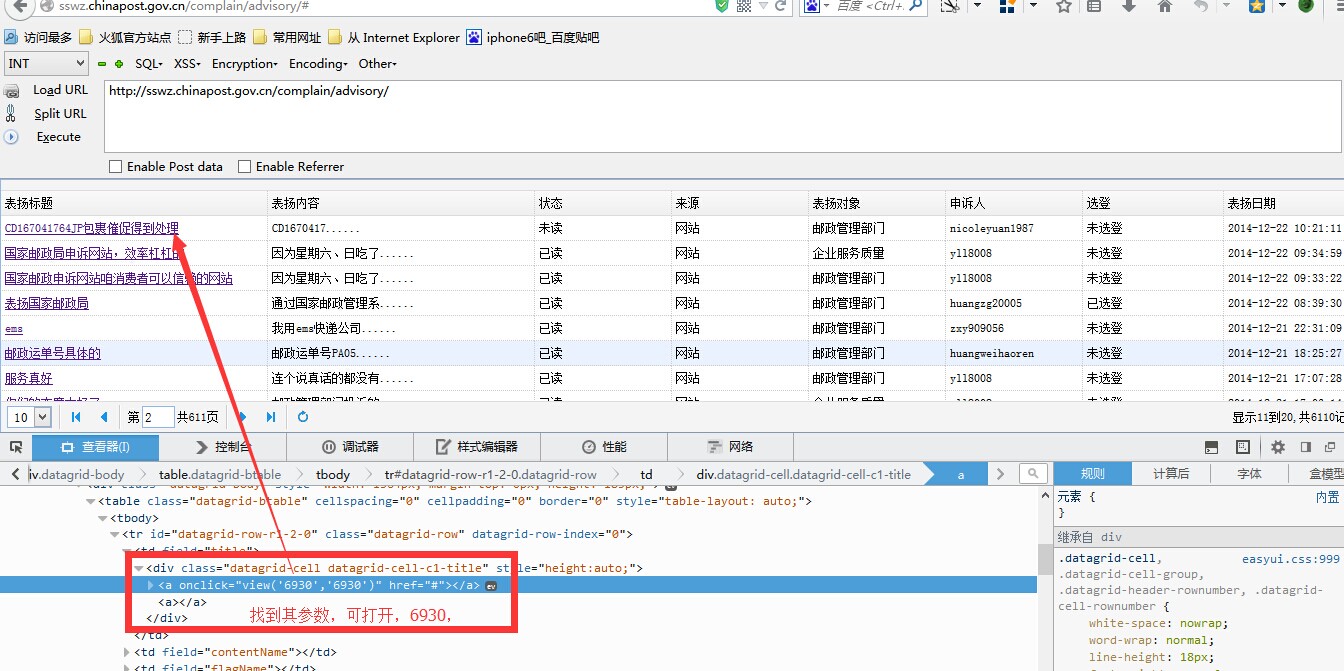Click the HTML search magnifier in inspector
Screen dimensions: 1344x671
(1033, 474)
